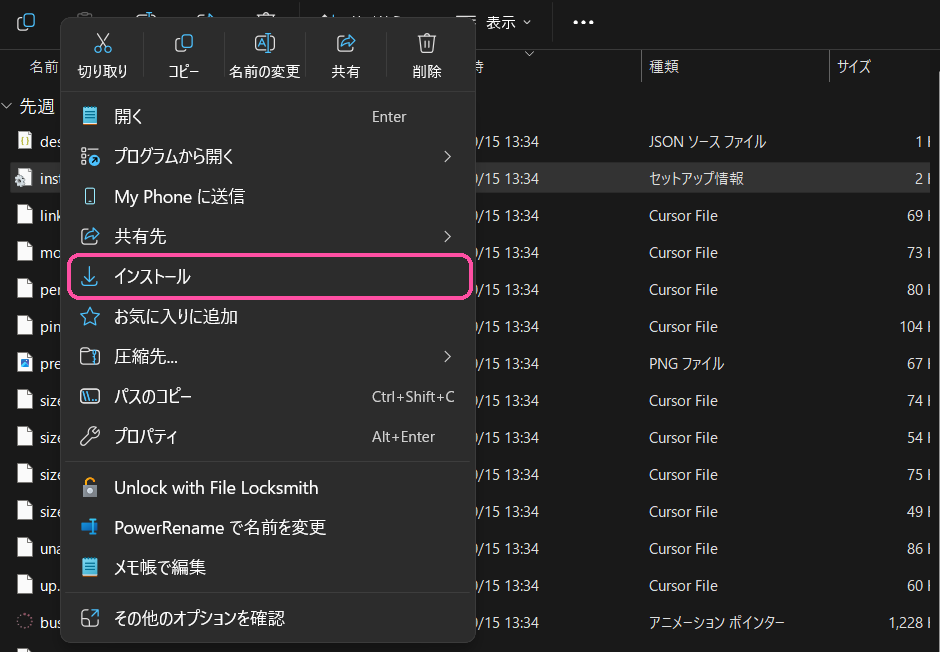Image resolution: width=940 pixels, height=652 pixels.
Task: Select お気に入りに追加
Action: tap(268, 316)
